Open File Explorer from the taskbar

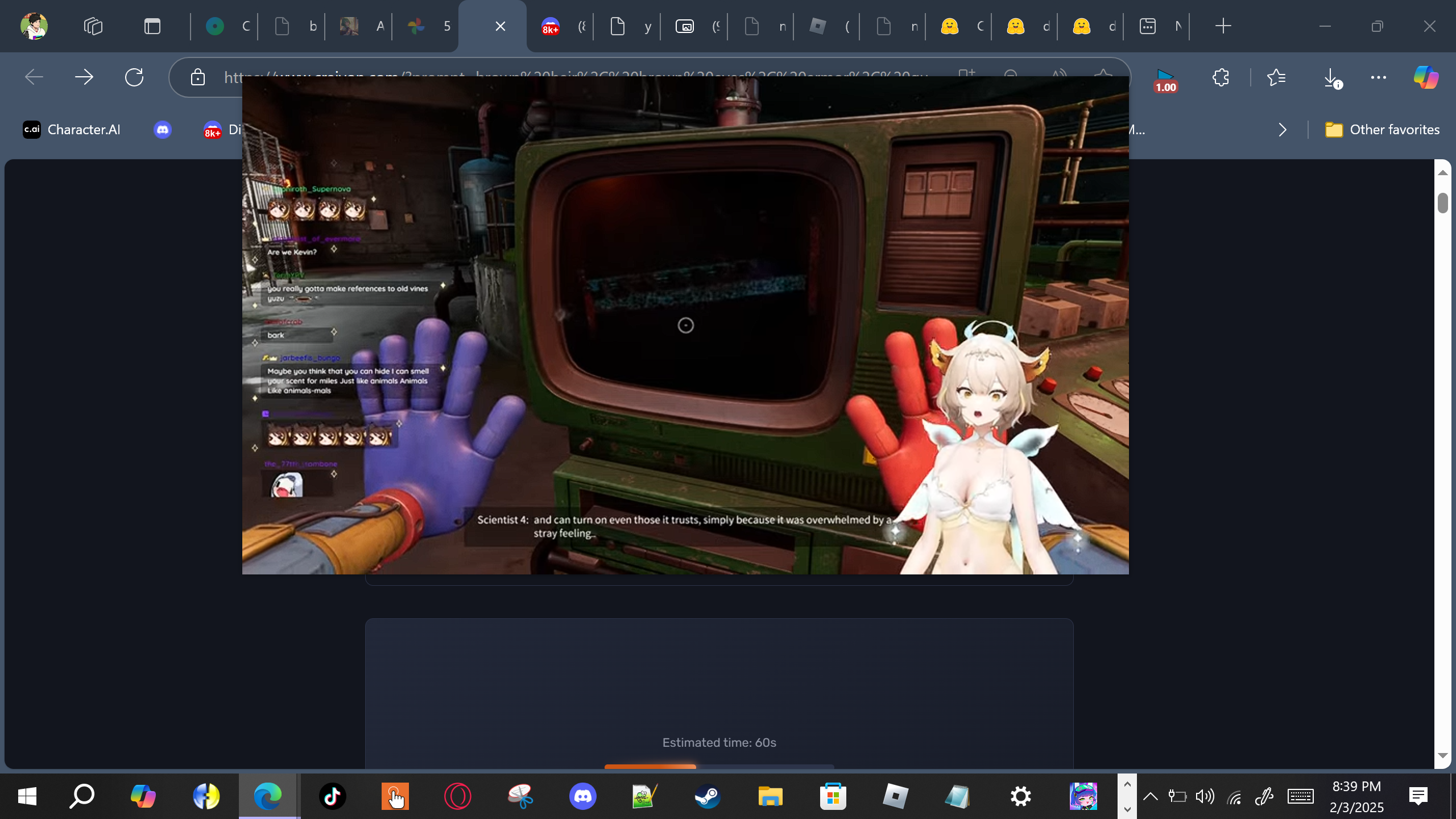770,796
